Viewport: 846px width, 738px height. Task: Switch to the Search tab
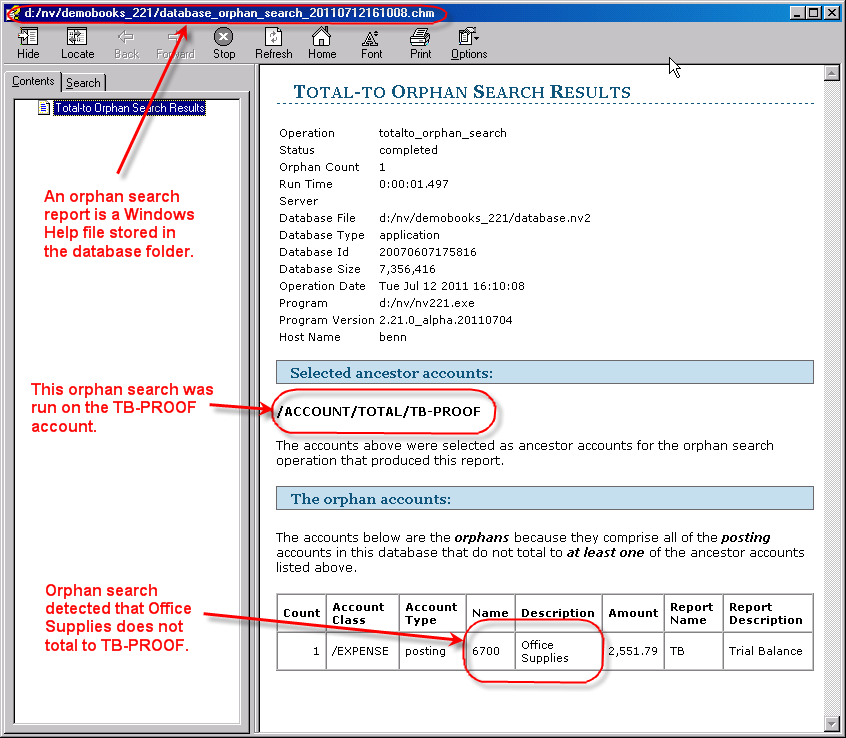pos(83,83)
